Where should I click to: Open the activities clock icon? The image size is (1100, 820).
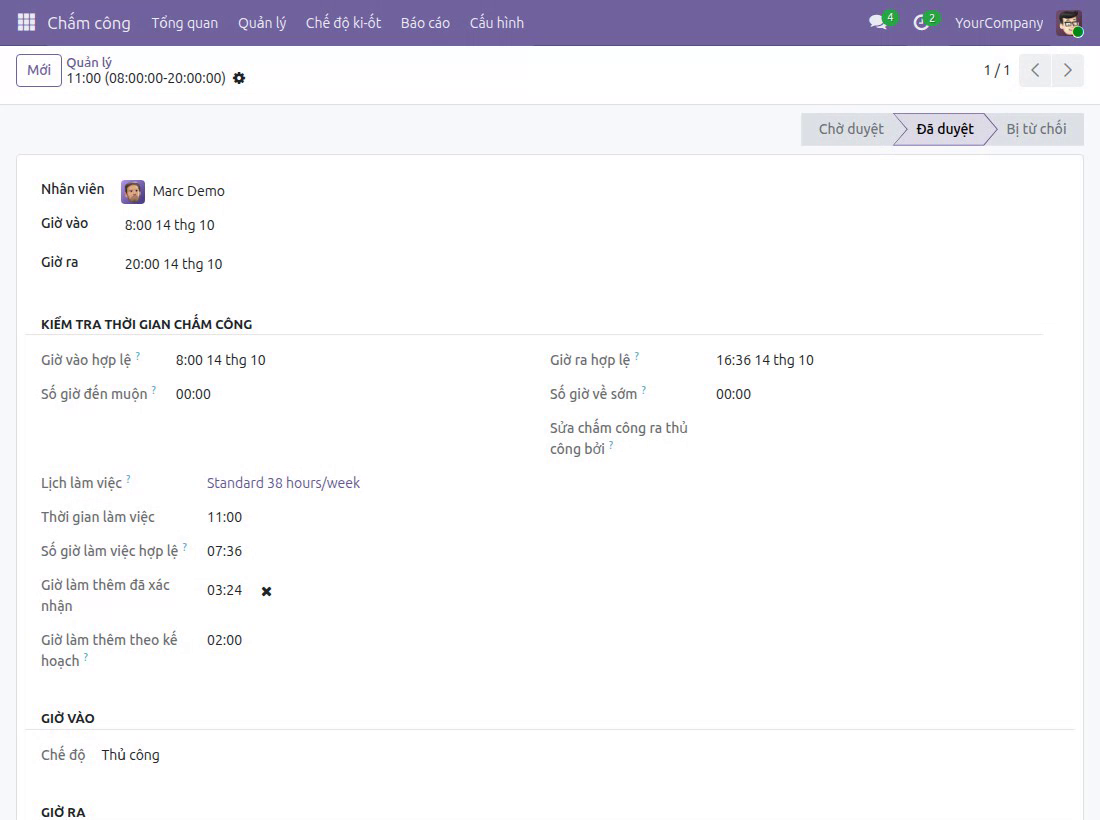921,22
